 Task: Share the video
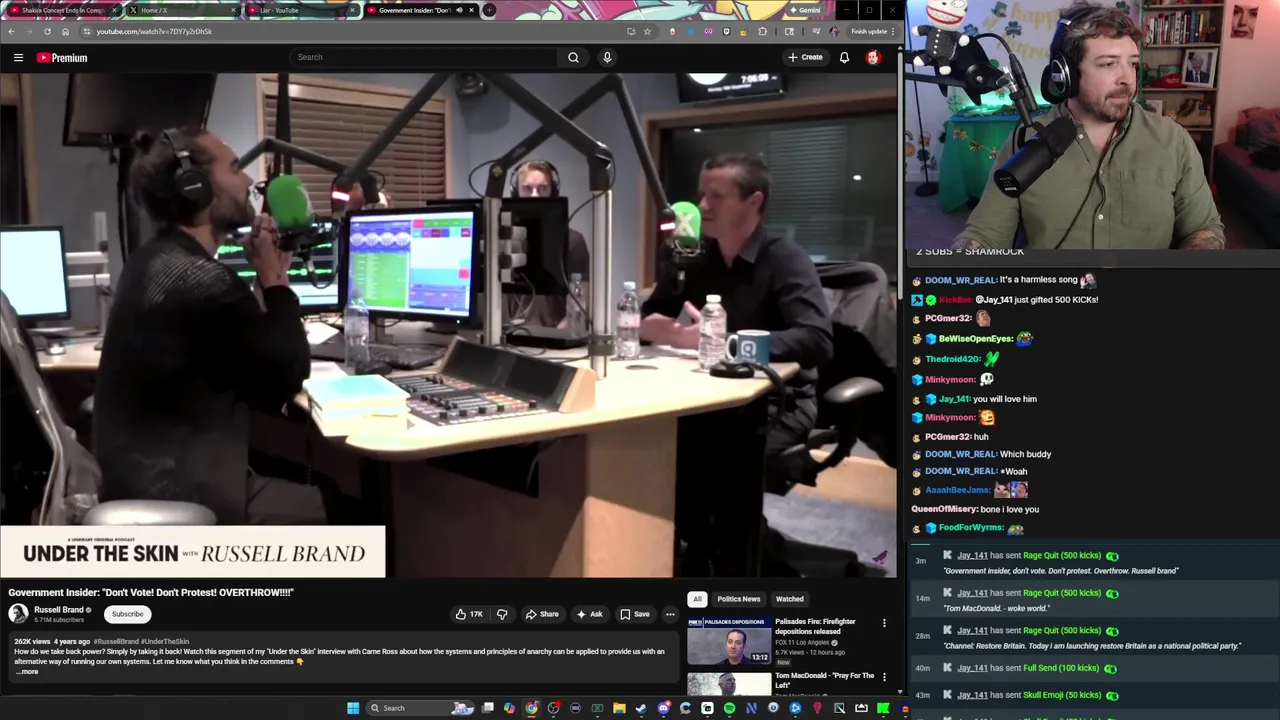(542, 614)
